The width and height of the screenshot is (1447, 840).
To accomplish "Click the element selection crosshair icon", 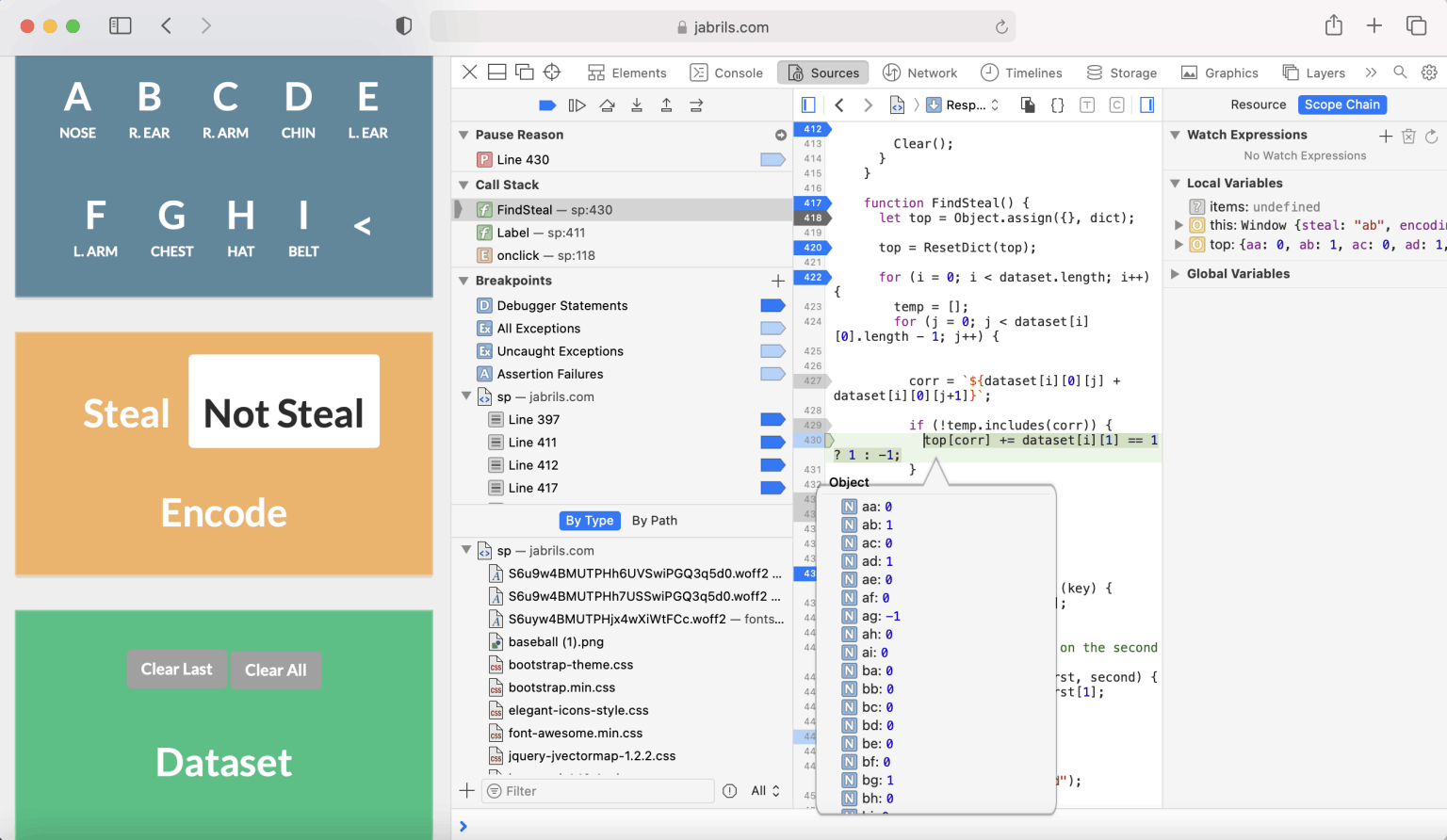I will pyautogui.click(x=552, y=73).
